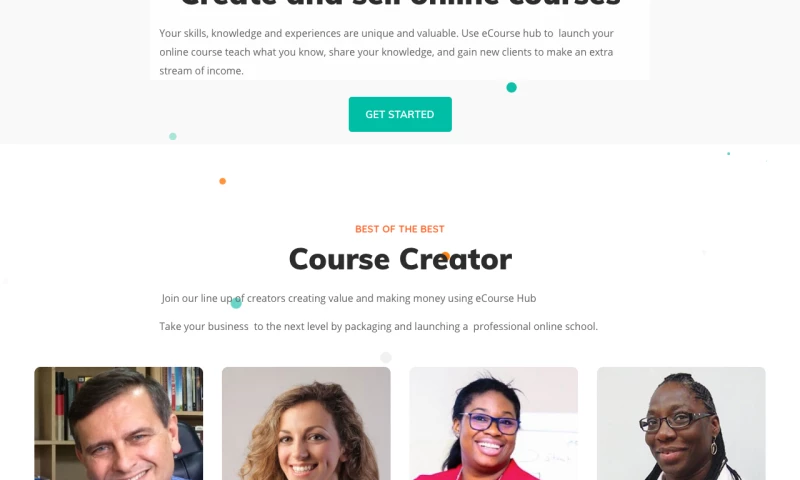The width and height of the screenshot is (800, 480).
Task: Click the teal dot overlapping 'line up of' text
Action: click(236, 303)
